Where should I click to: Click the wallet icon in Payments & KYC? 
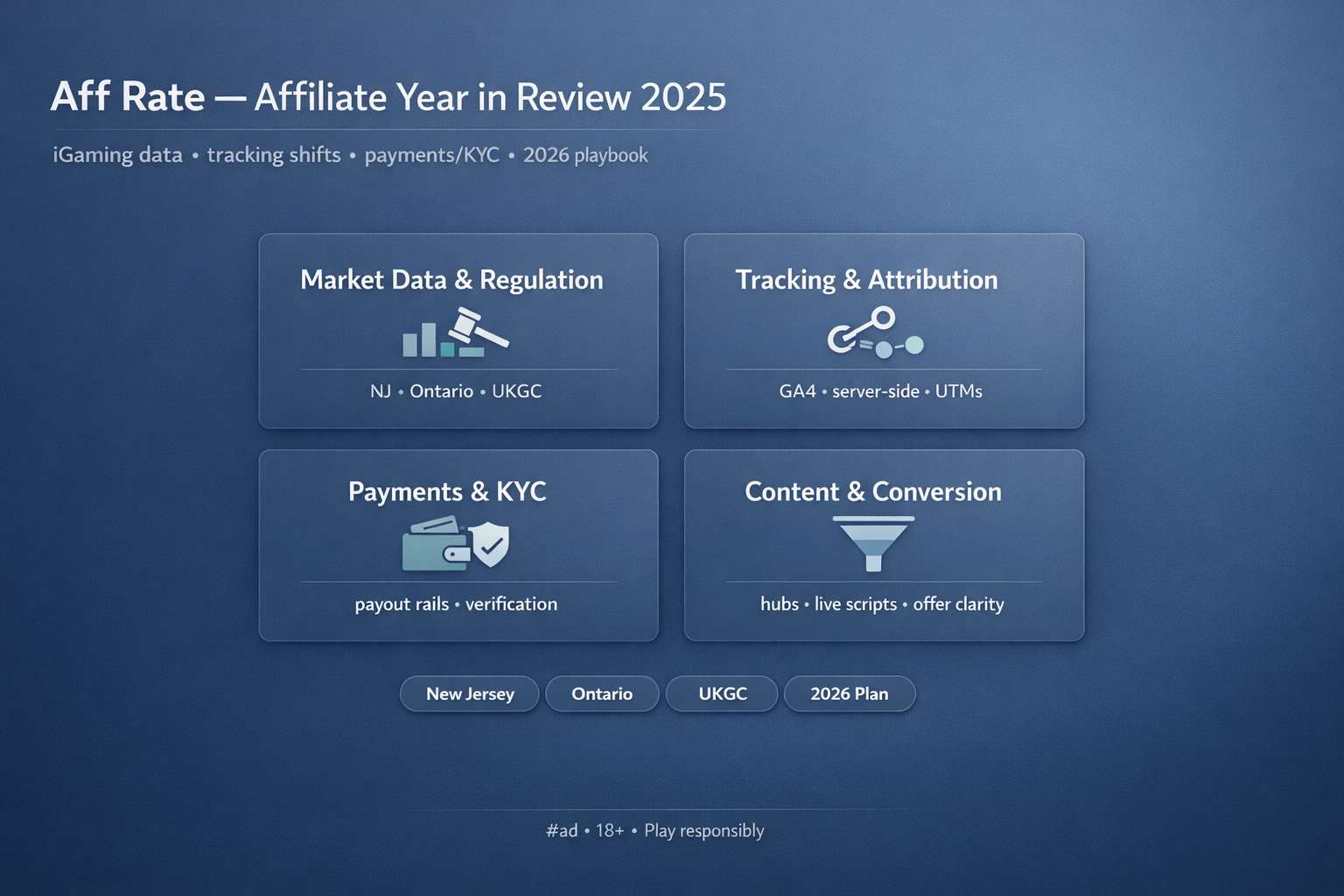(x=435, y=544)
